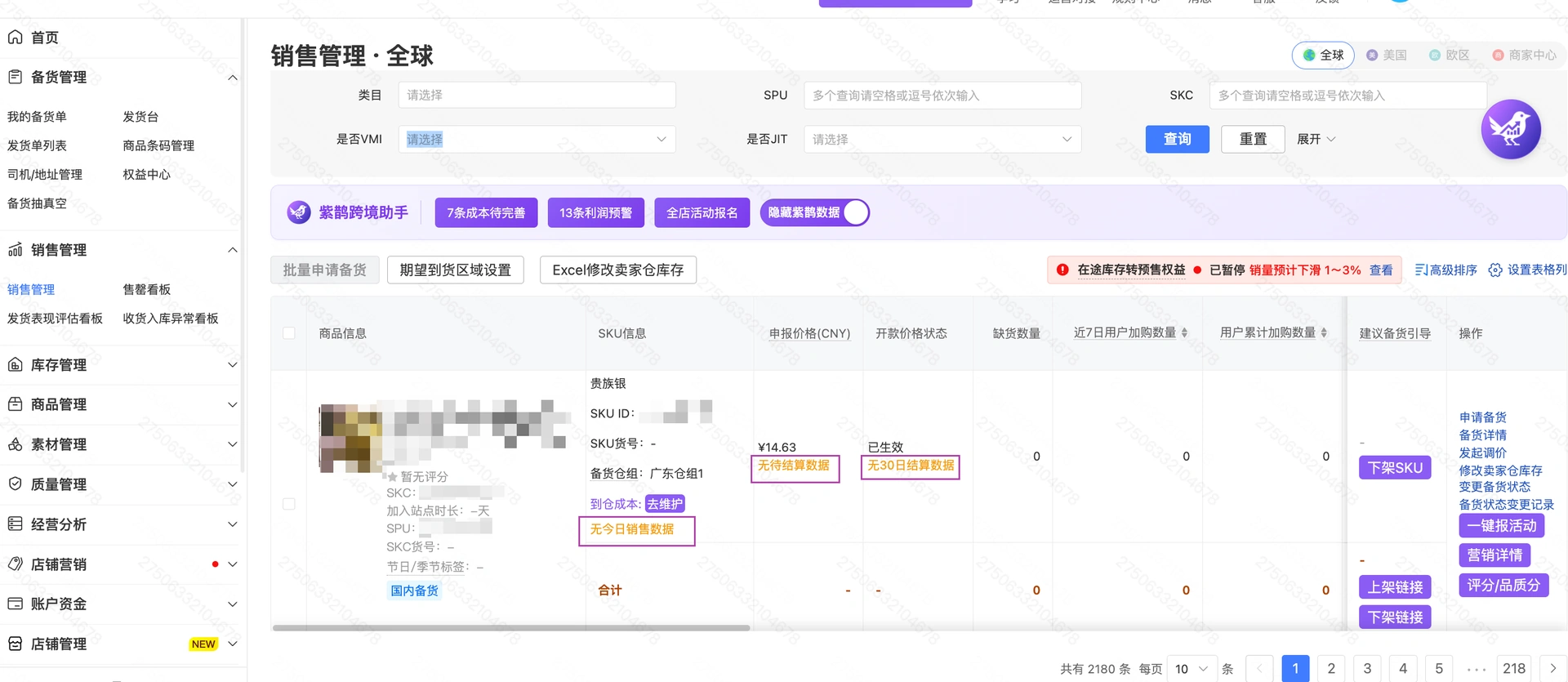
Task: Check the select-all header checkbox
Action: pos(289,333)
